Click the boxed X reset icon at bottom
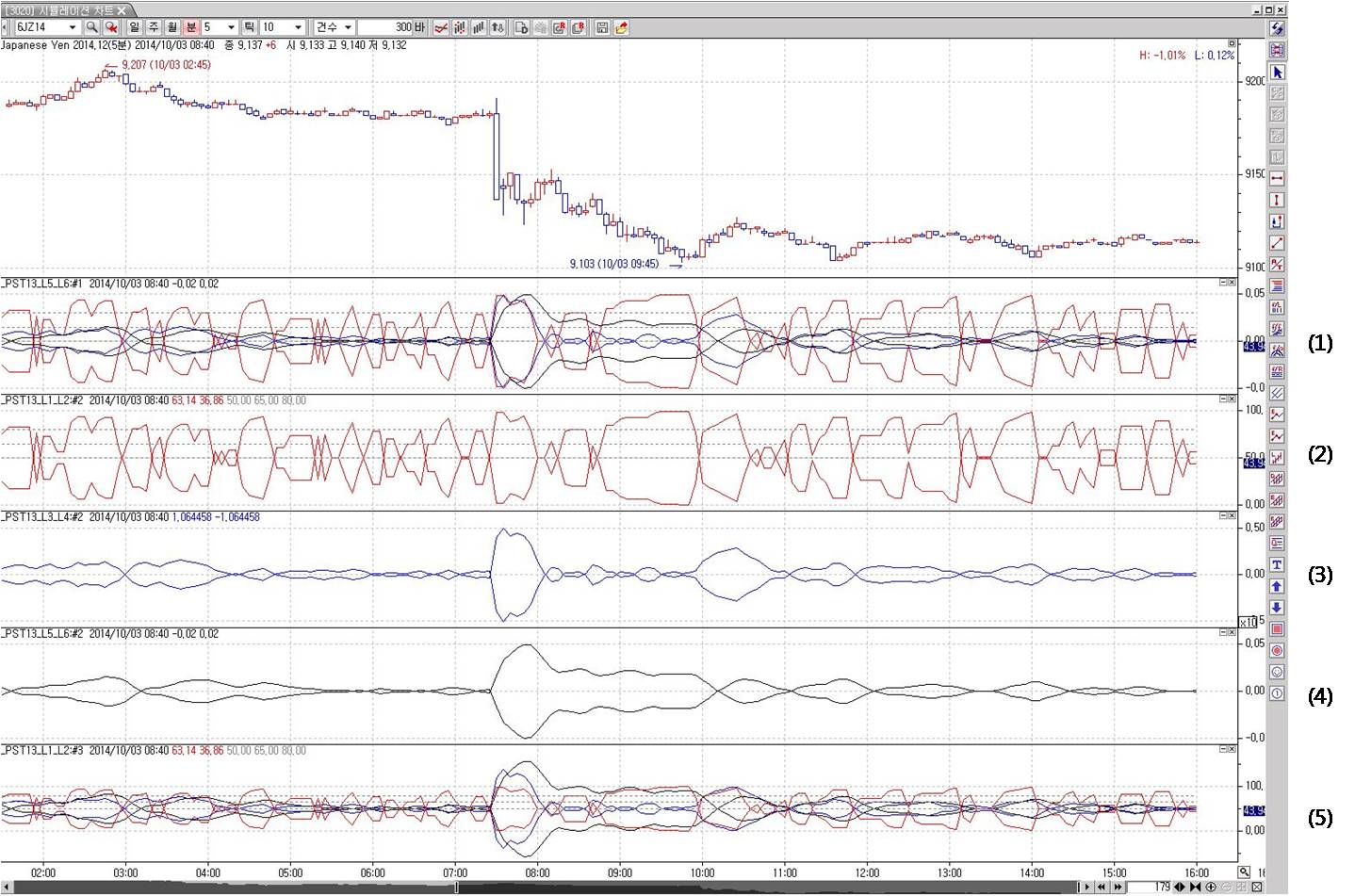Screen dimensions: 1371x896 tap(1257, 888)
